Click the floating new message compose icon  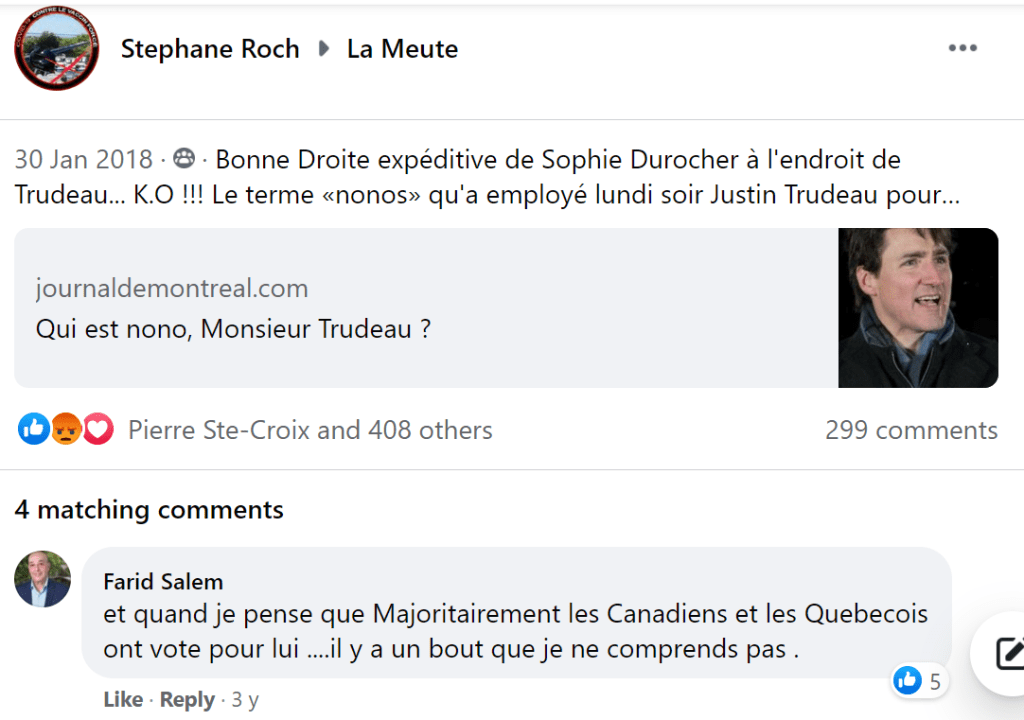coord(1008,653)
